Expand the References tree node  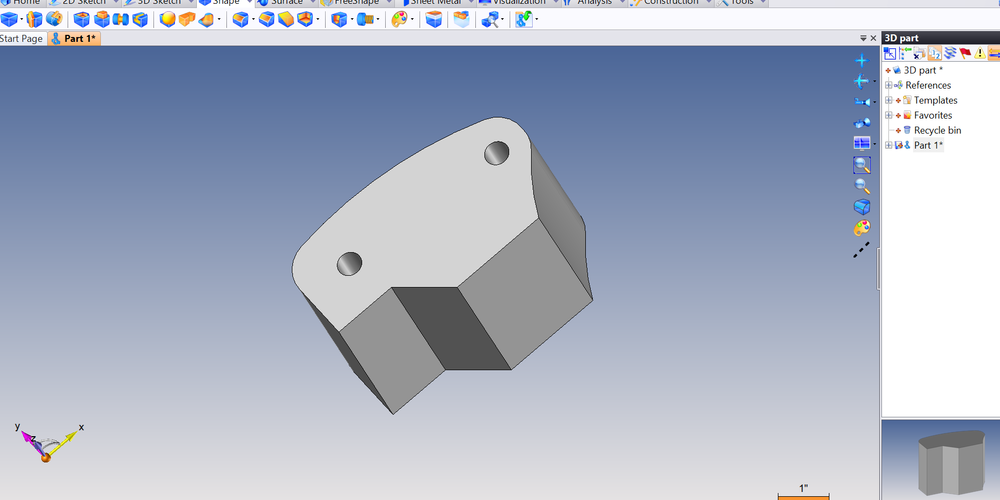[888, 85]
